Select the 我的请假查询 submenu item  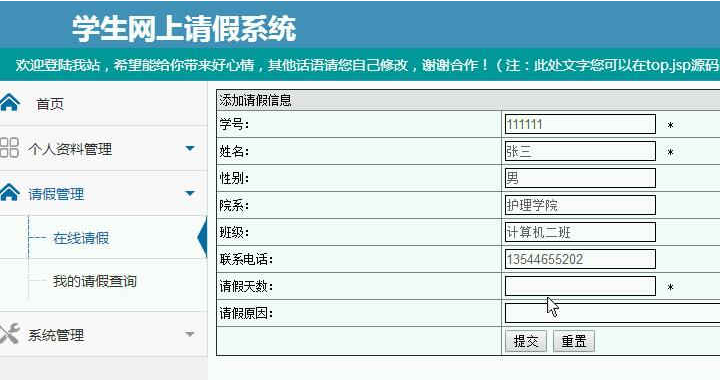click(95, 281)
